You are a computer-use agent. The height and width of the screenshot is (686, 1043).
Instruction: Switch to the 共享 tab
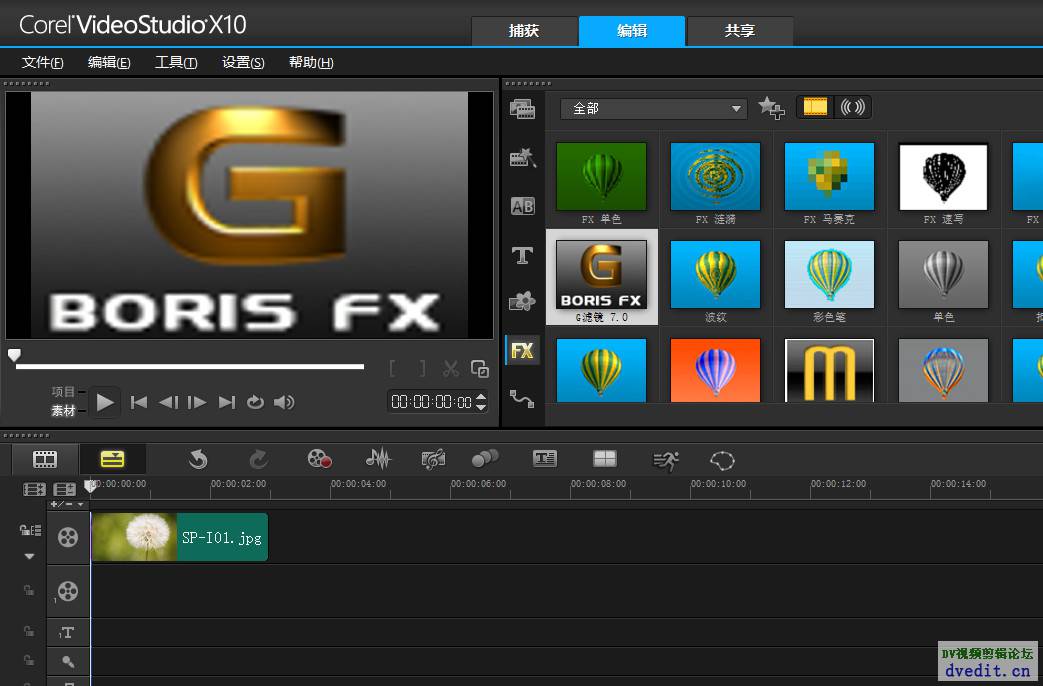(740, 31)
